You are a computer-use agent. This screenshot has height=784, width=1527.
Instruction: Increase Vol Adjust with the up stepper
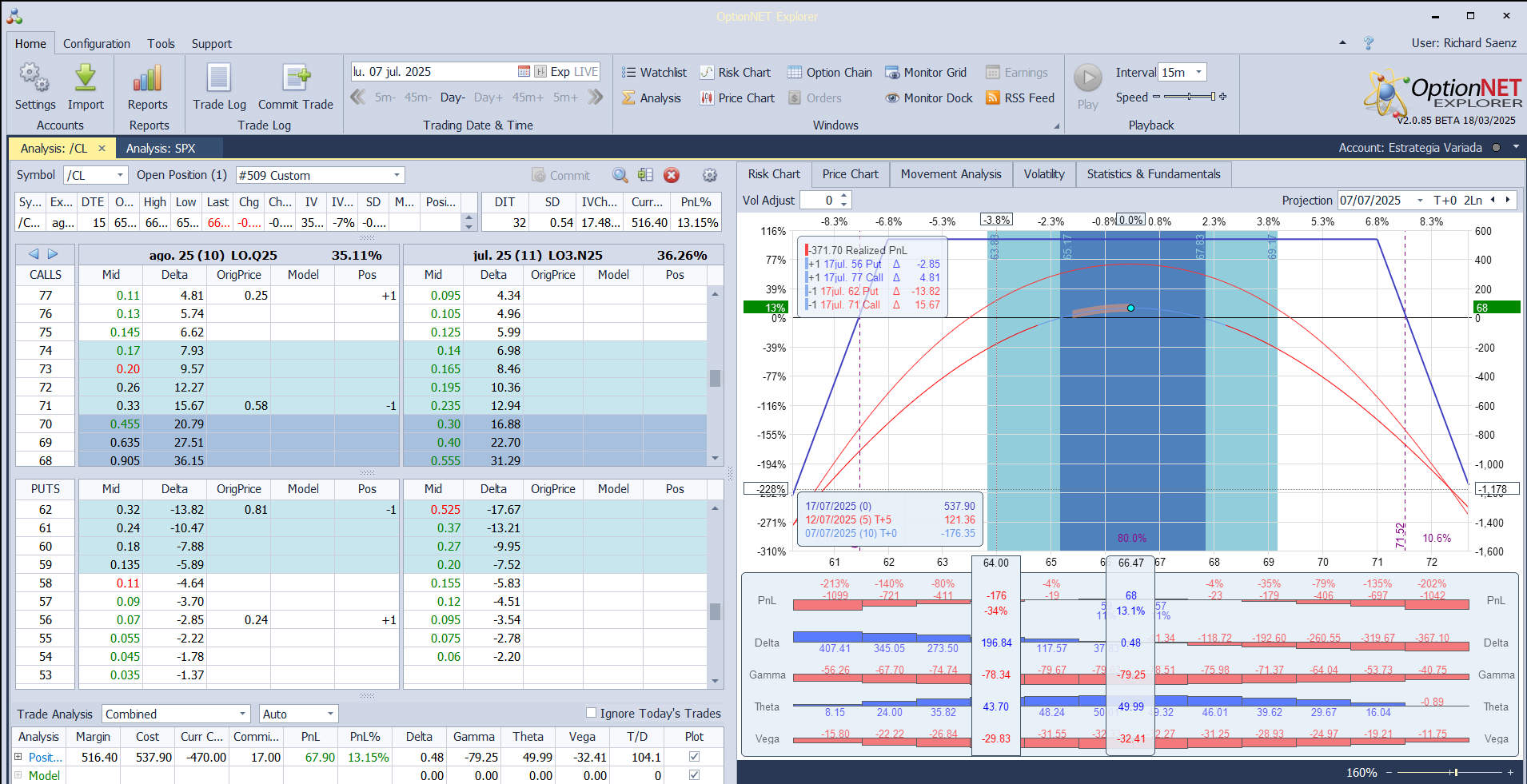pos(845,197)
